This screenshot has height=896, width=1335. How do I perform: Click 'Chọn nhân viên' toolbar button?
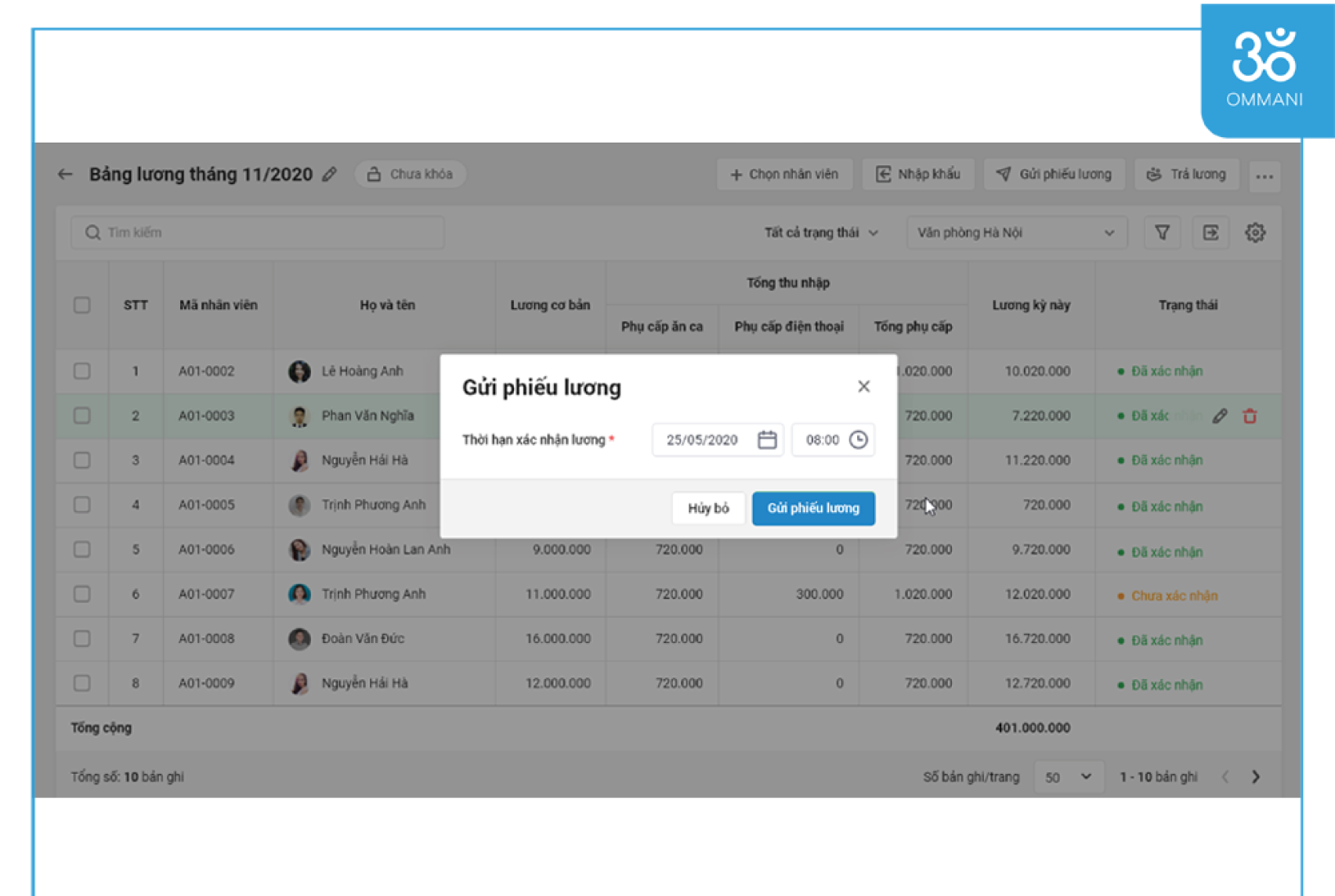tap(784, 174)
